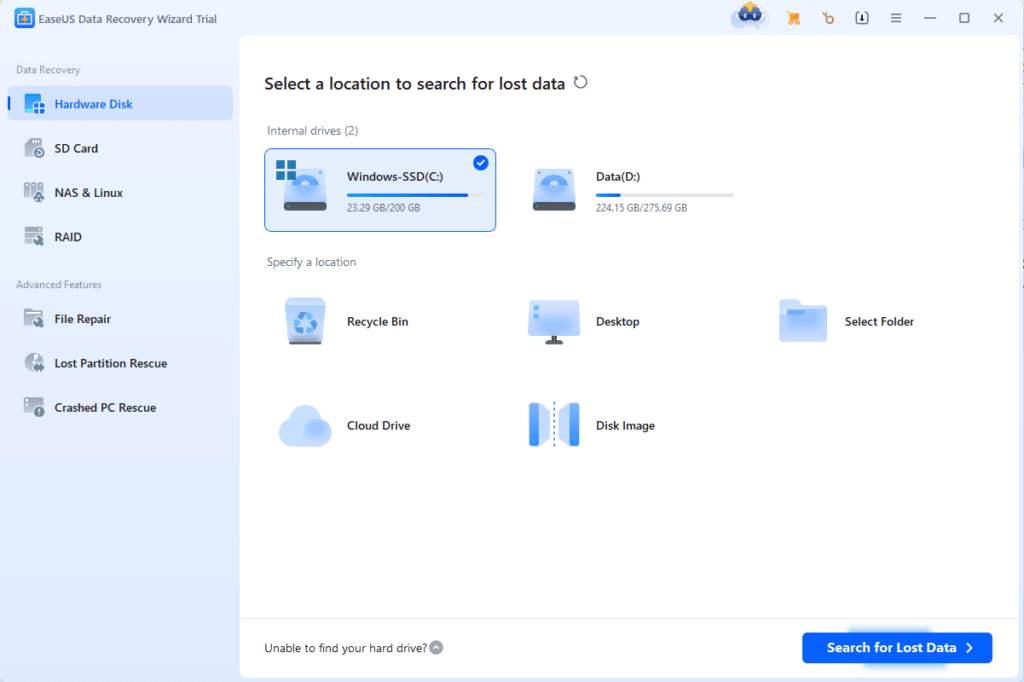Open Select Folder location
This screenshot has height=682, width=1024.
(847, 321)
